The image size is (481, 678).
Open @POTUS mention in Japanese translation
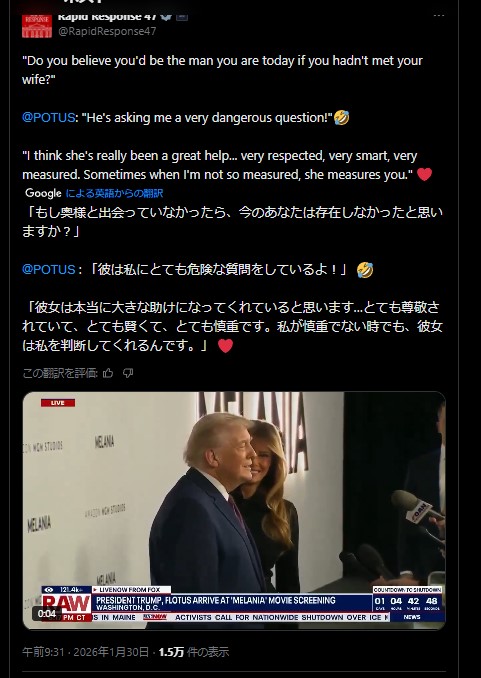click(48, 269)
